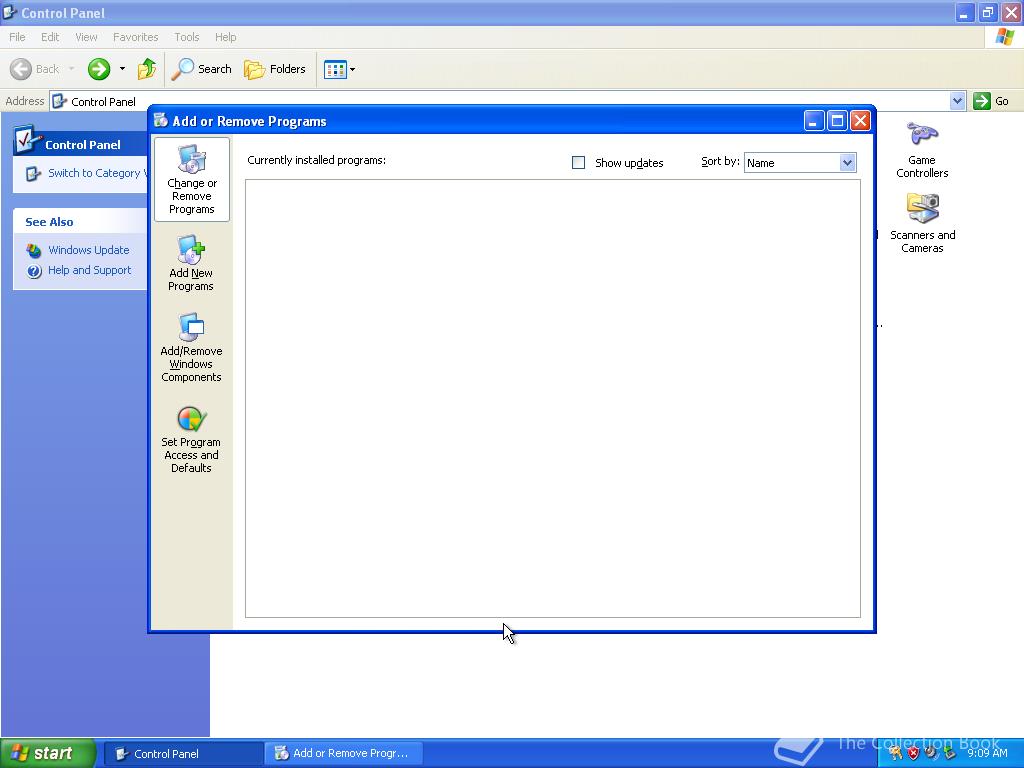Open the Tools menu
1024x768 pixels.
187,37
